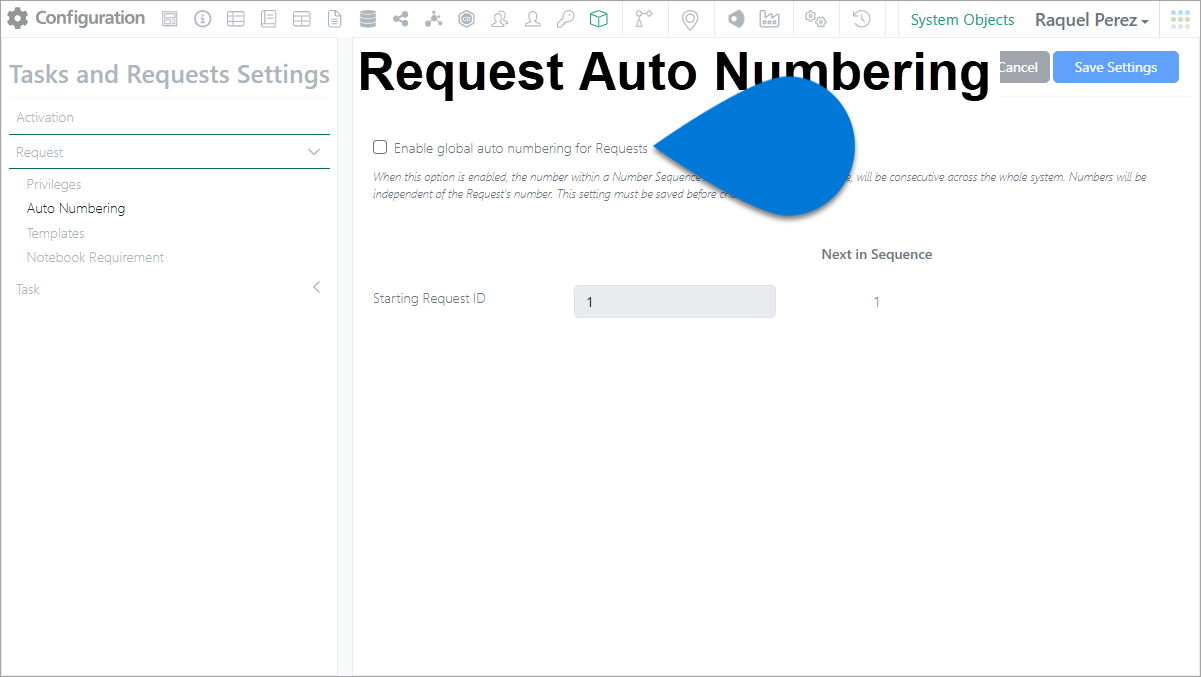Open the apps grid icon

coord(1180,19)
